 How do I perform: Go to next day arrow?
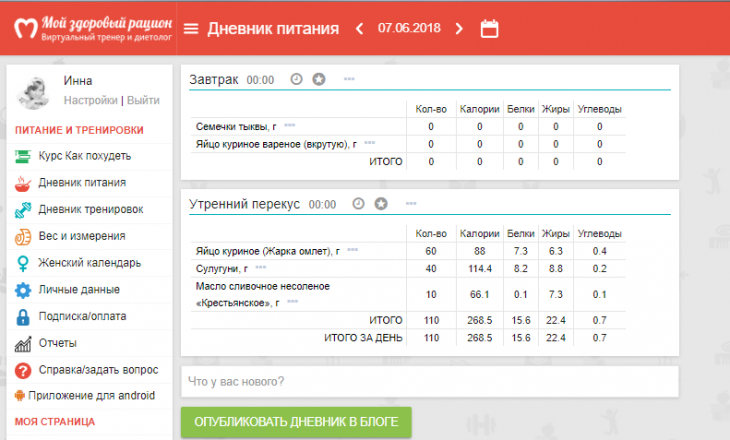(459, 28)
